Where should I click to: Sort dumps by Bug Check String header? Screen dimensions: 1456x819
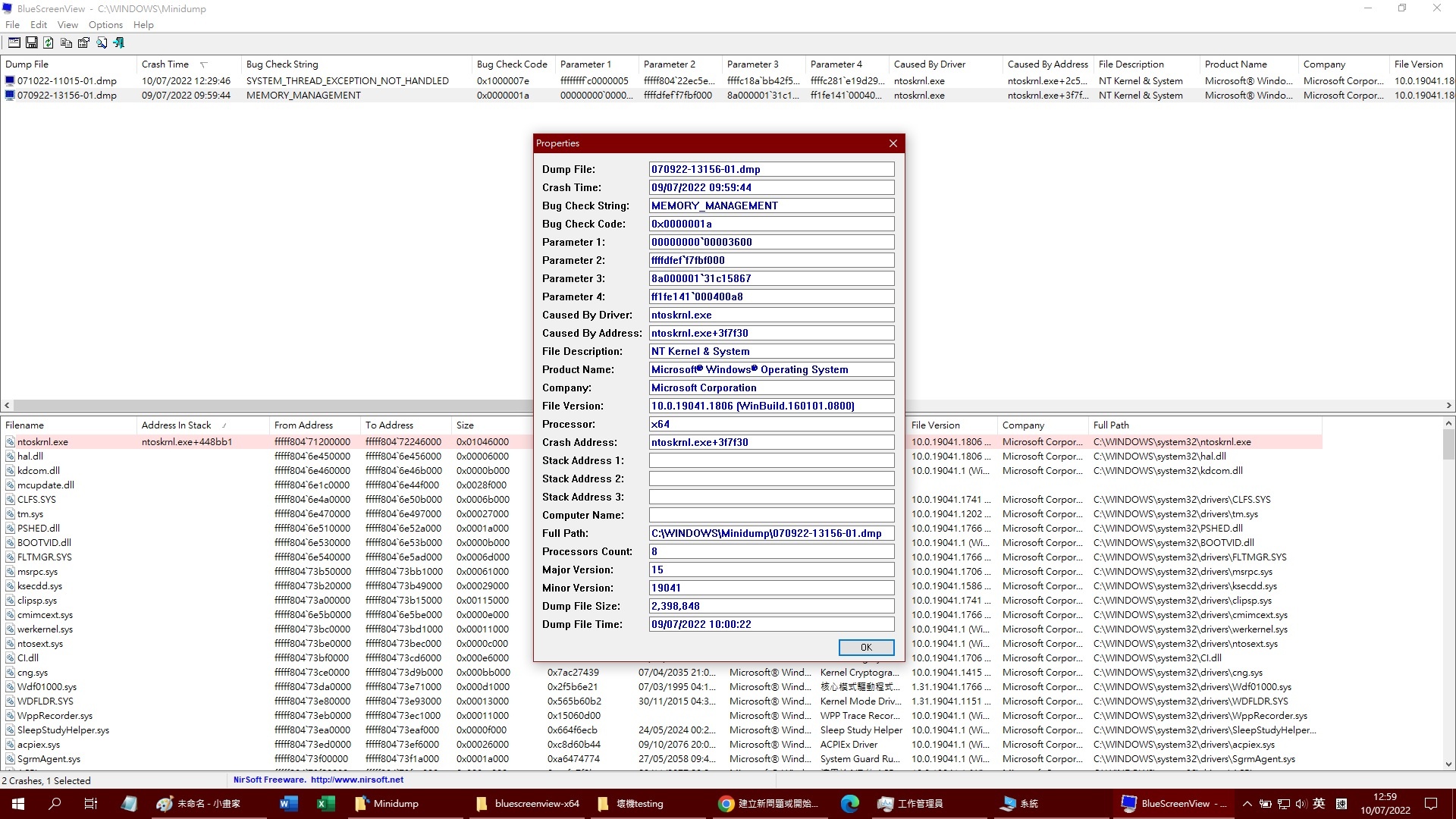(x=282, y=64)
